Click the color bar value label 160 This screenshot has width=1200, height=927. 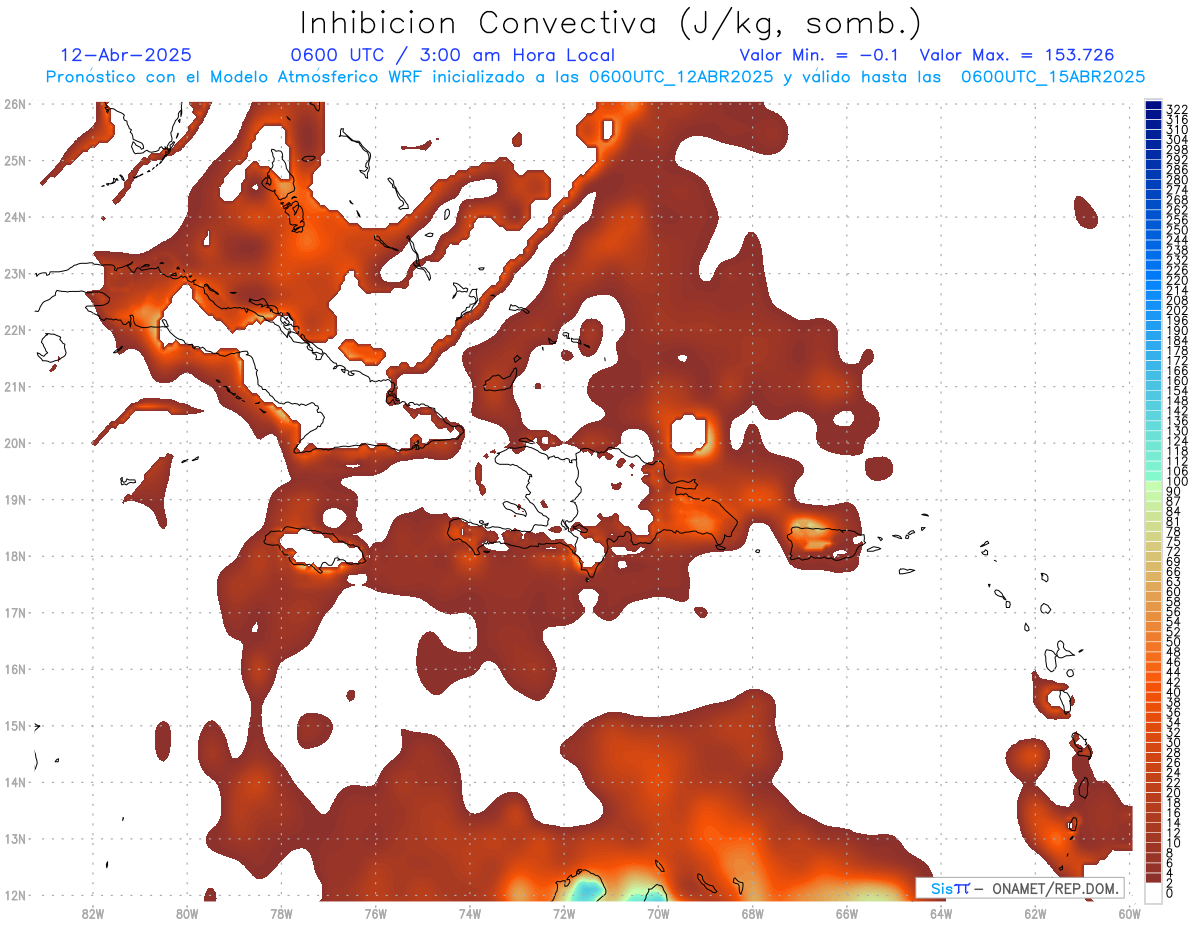pyautogui.click(x=1177, y=381)
